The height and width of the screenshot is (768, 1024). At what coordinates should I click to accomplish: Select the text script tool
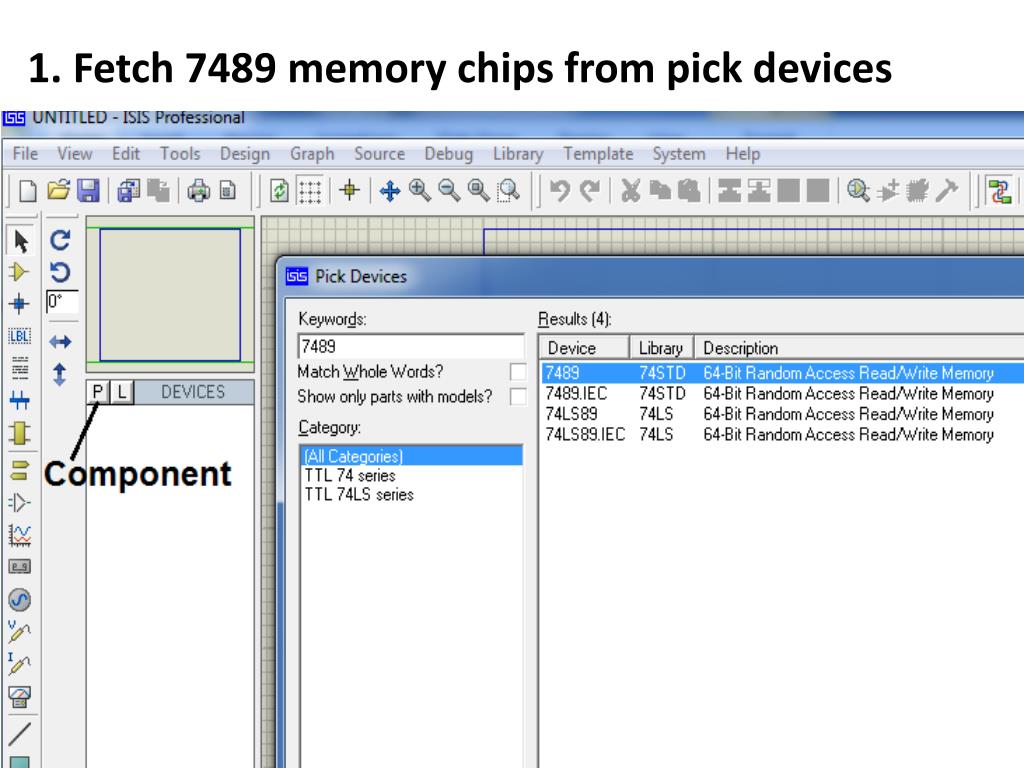pyautogui.click(x=20, y=368)
